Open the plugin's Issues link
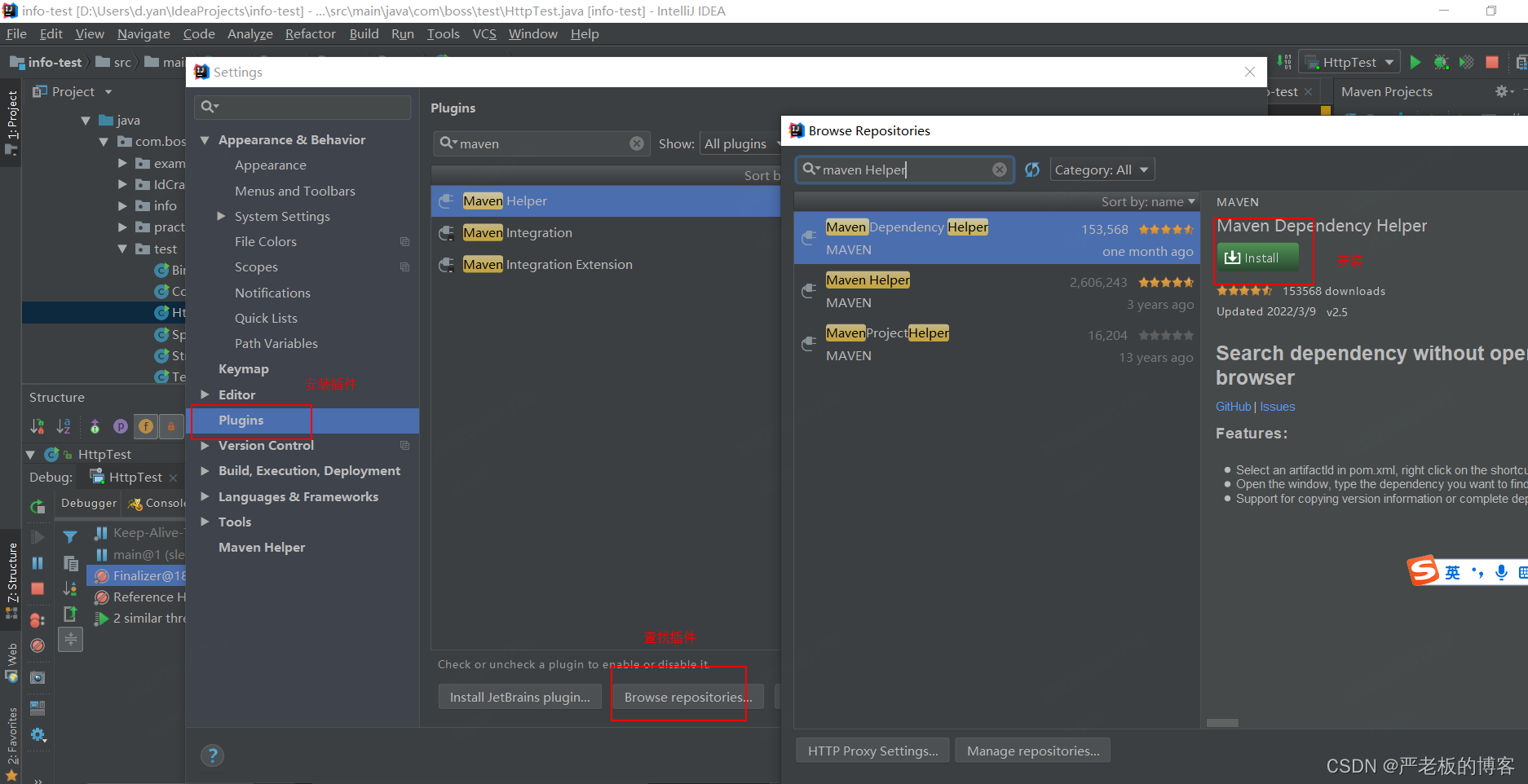Viewport: 1528px width, 784px height. [1277, 407]
